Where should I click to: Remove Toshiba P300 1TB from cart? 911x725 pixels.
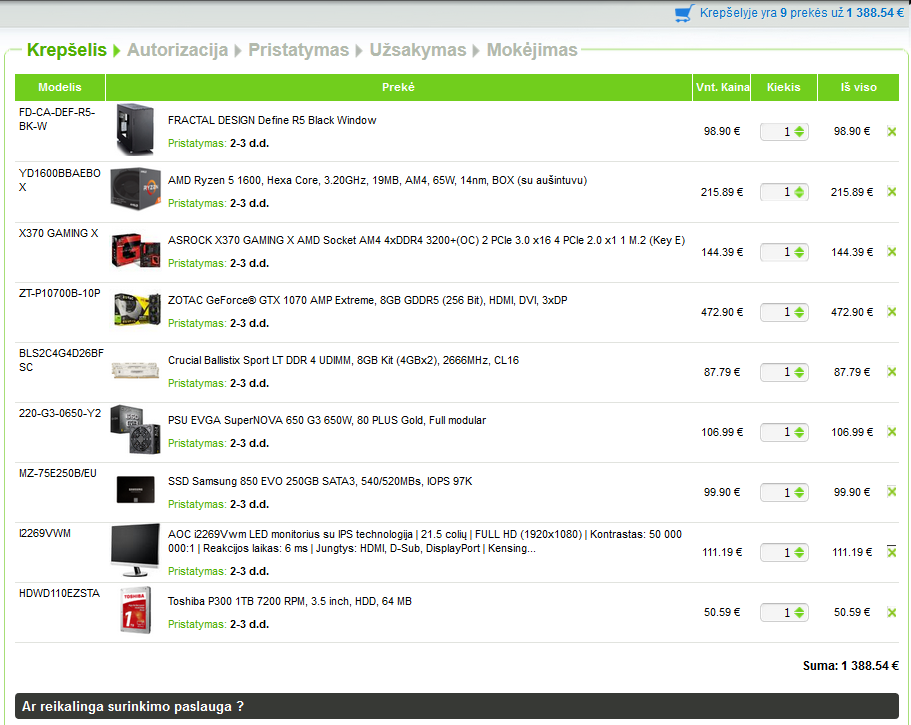(x=892, y=612)
